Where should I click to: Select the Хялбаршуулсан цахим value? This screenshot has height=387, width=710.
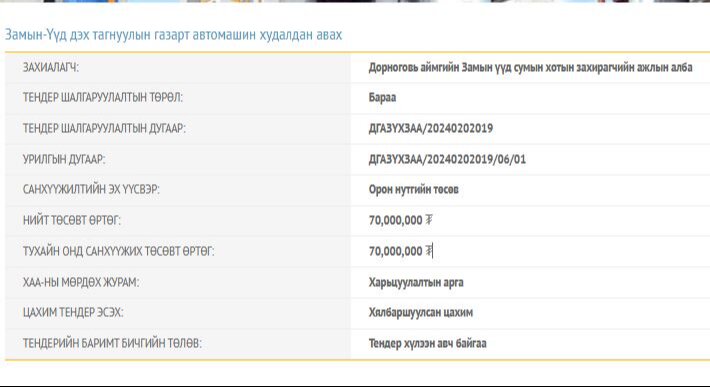pyautogui.click(x=421, y=312)
